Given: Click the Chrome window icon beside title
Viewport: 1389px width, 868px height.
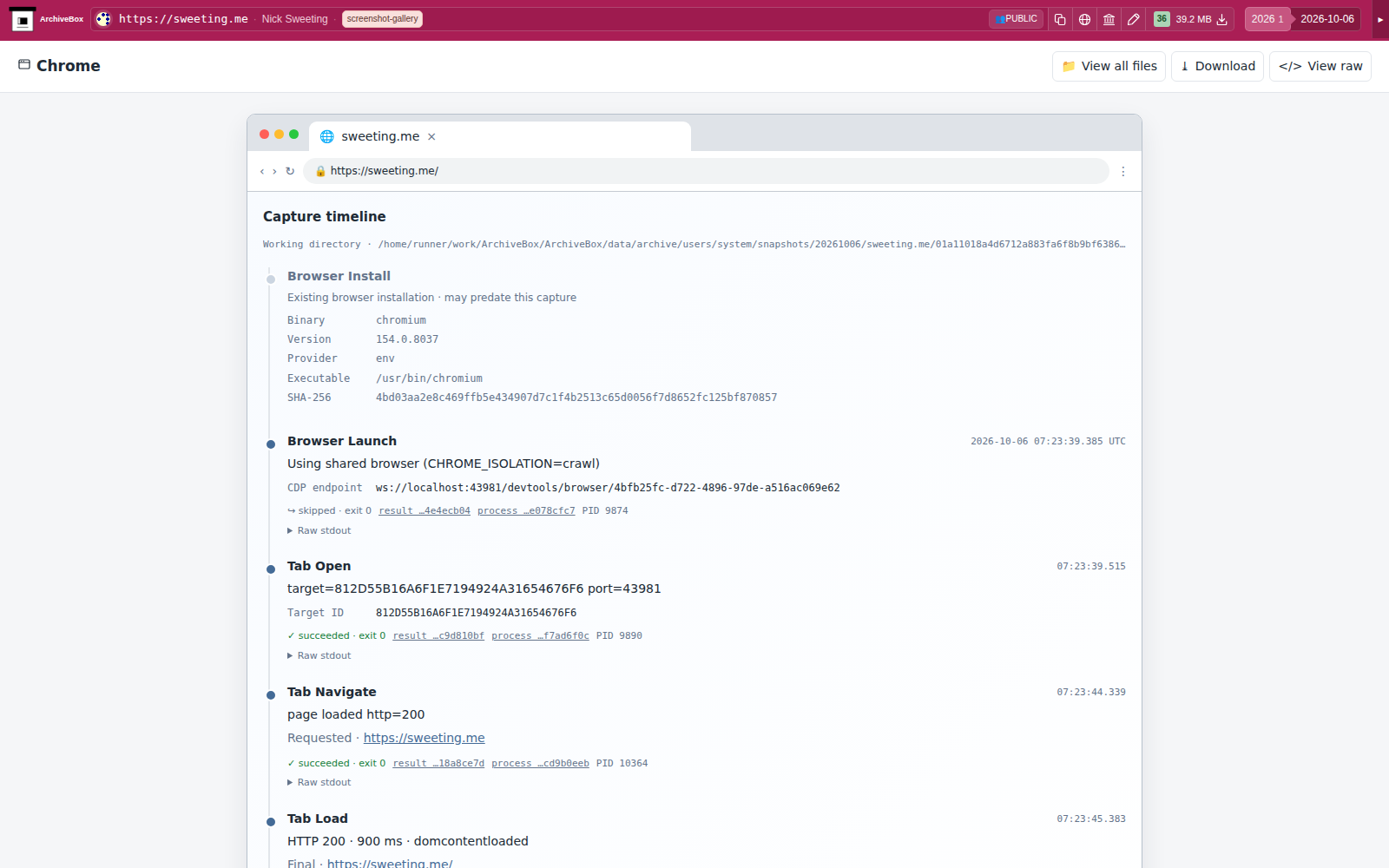Looking at the screenshot, I should [x=24, y=65].
